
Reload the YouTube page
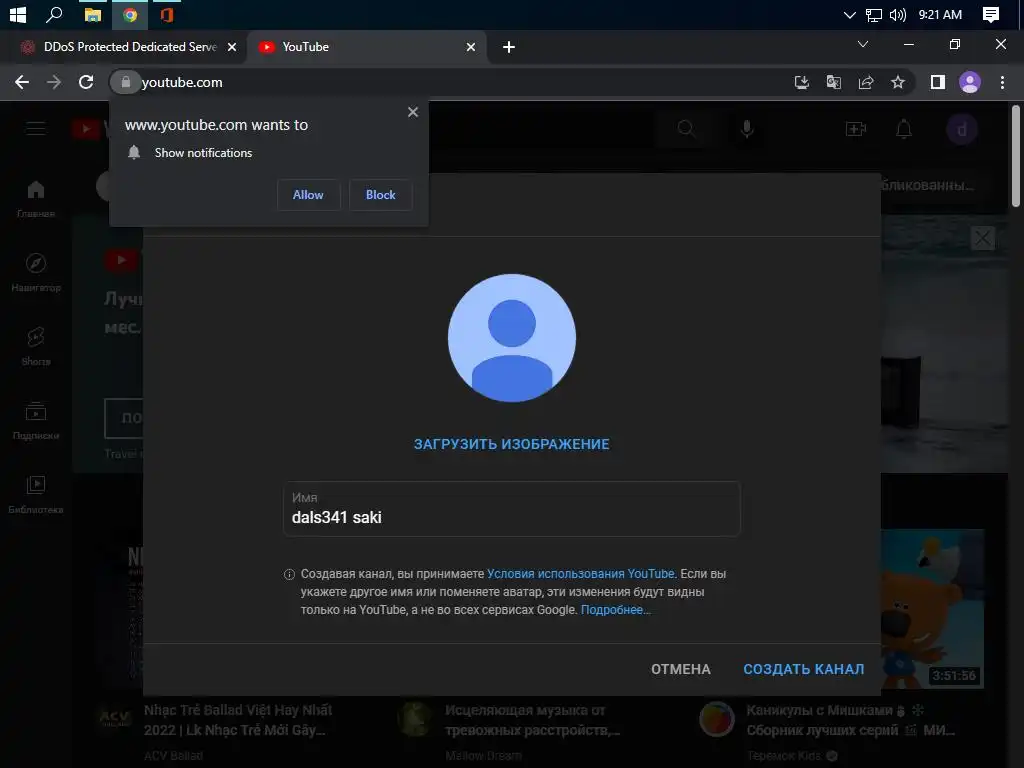pyautogui.click(x=86, y=82)
